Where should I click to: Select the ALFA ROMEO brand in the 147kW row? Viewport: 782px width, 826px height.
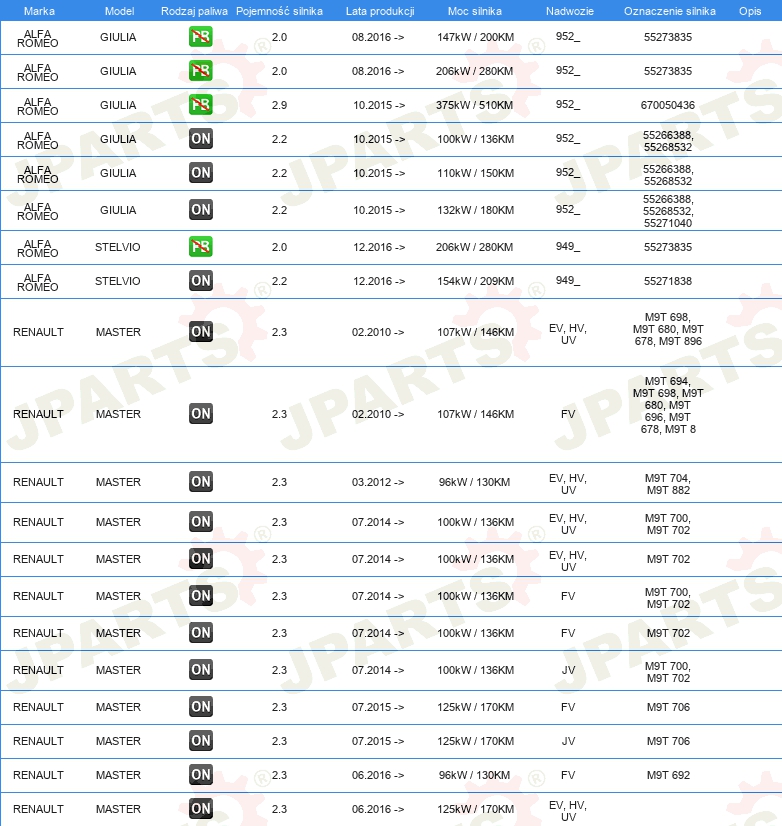pos(37,38)
